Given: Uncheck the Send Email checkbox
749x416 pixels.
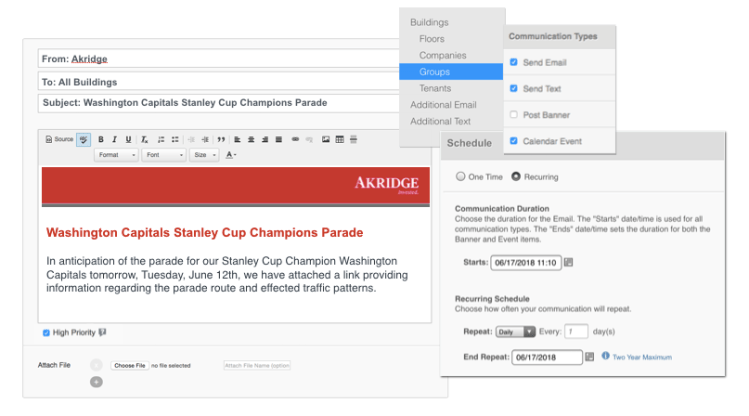Looking at the screenshot, I should pos(513,62).
